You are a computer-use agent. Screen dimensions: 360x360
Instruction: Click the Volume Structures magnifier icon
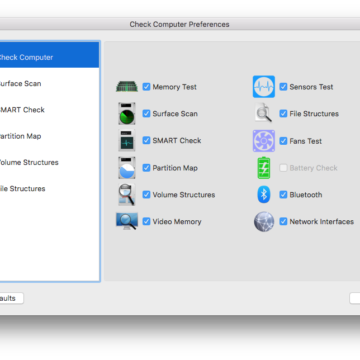[x=127, y=195]
